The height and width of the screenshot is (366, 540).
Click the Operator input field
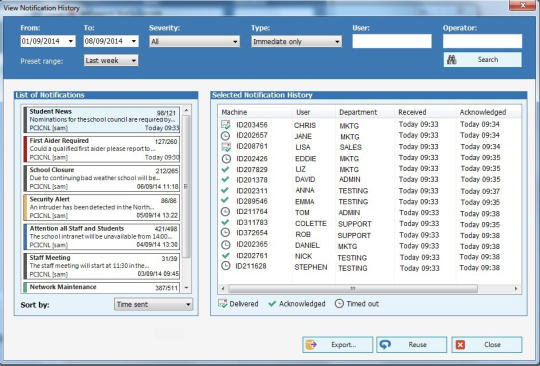(x=482, y=41)
